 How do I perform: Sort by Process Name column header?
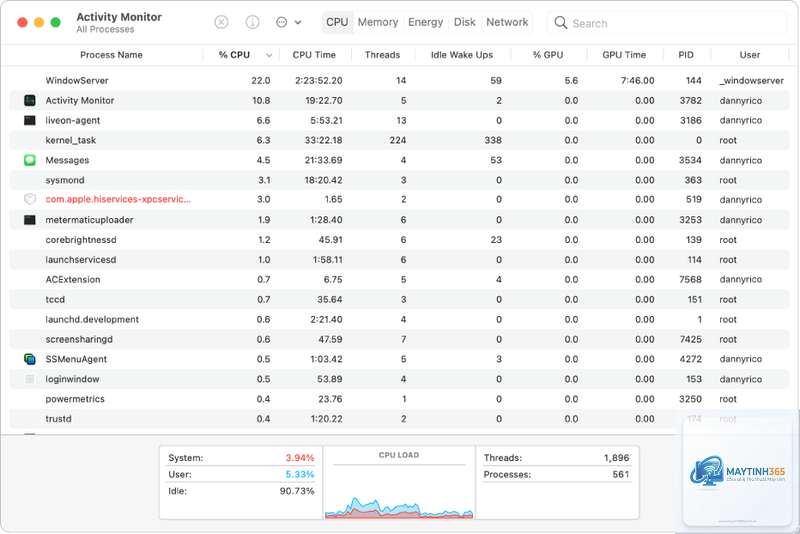pos(111,55)
